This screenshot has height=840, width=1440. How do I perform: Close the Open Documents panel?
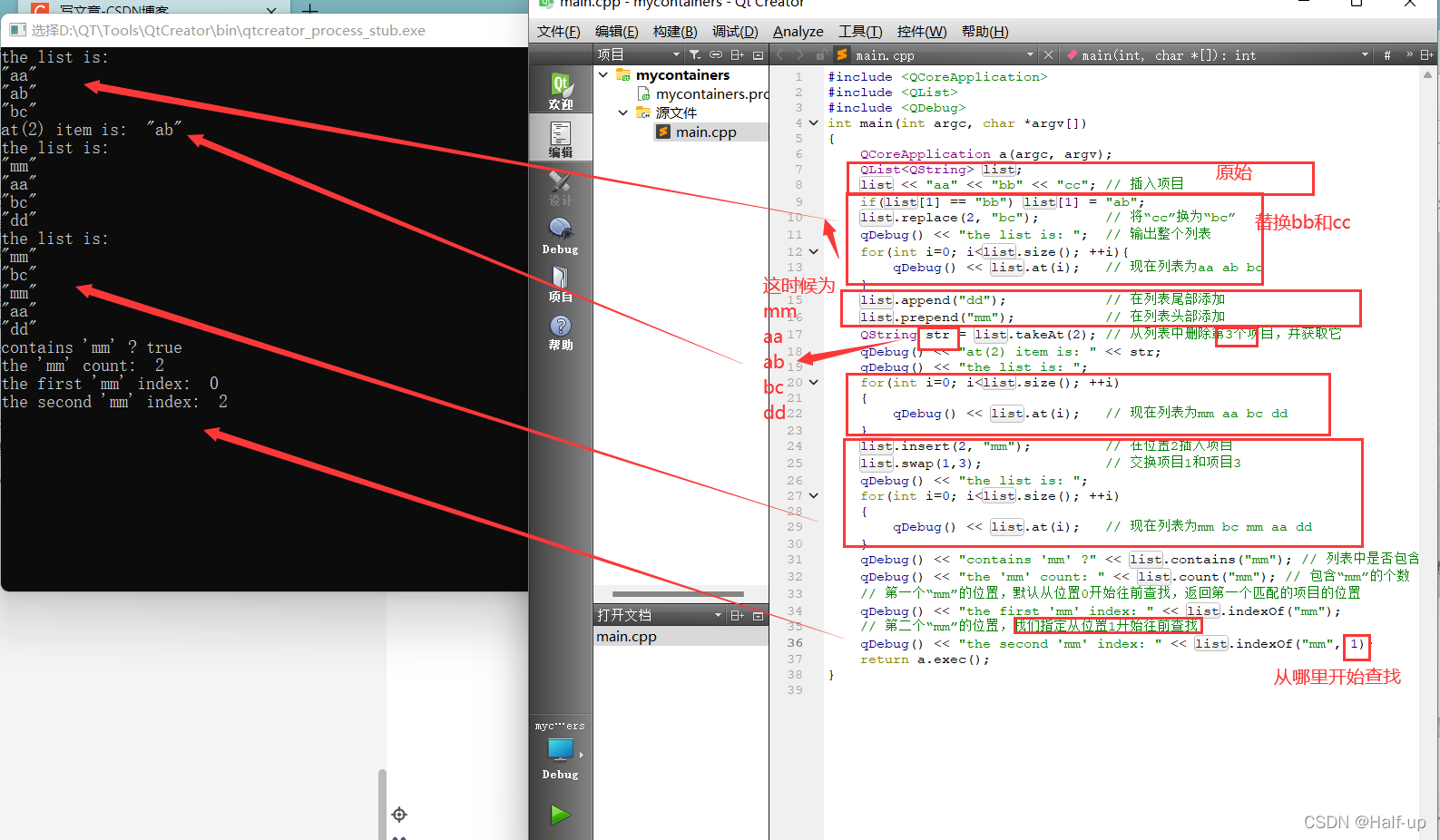click(x=759, y=615)
